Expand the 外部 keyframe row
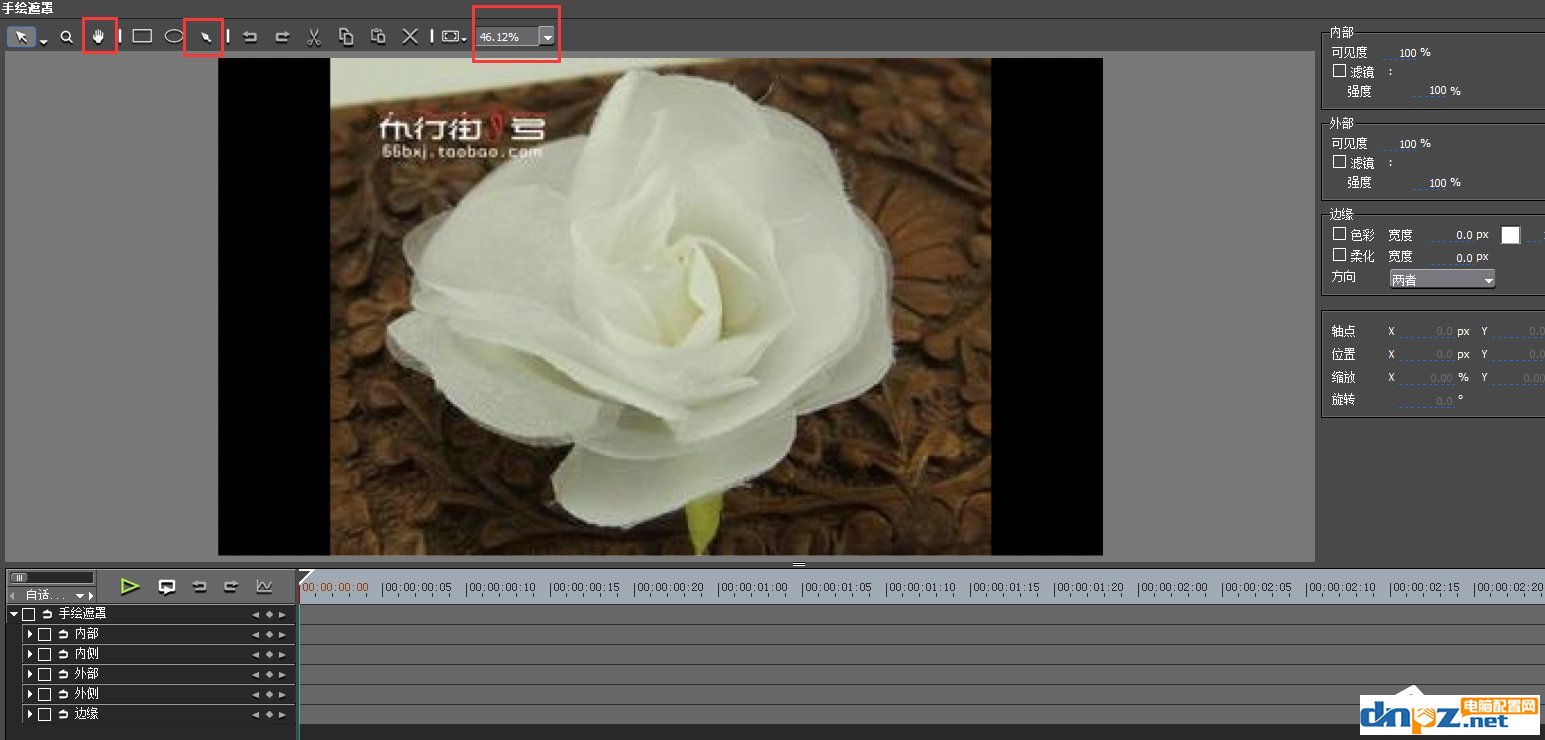1545x740 pixels. (x=30, y=674)
